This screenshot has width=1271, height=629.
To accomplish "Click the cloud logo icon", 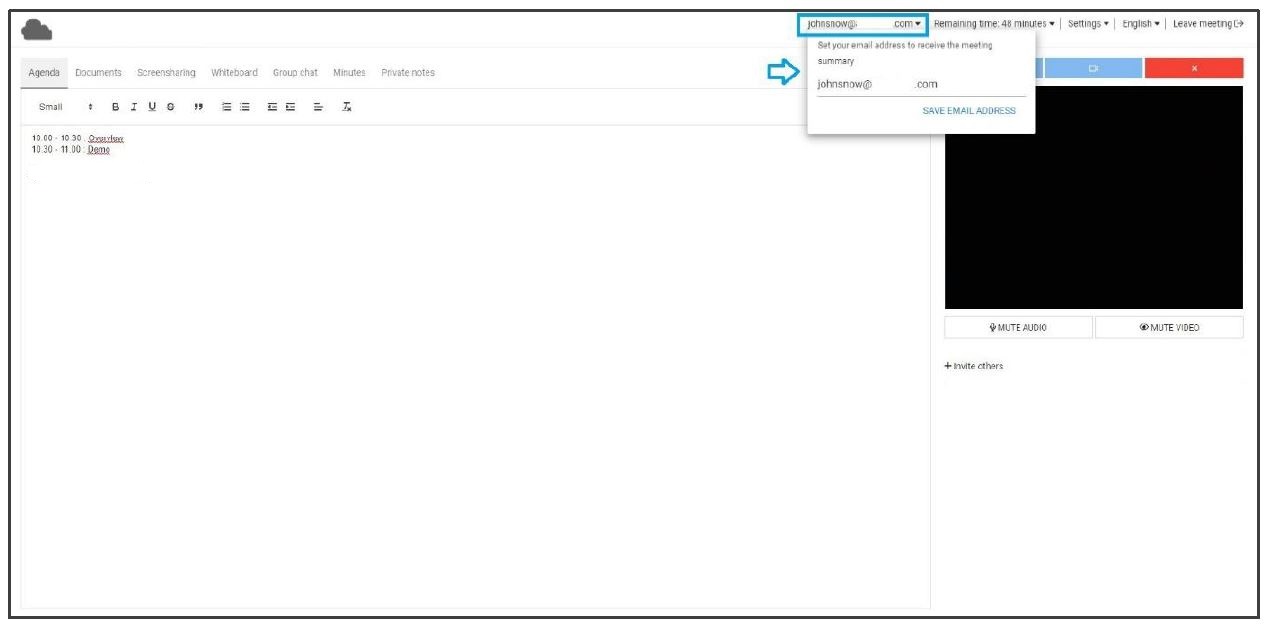I will pos(37,30).
